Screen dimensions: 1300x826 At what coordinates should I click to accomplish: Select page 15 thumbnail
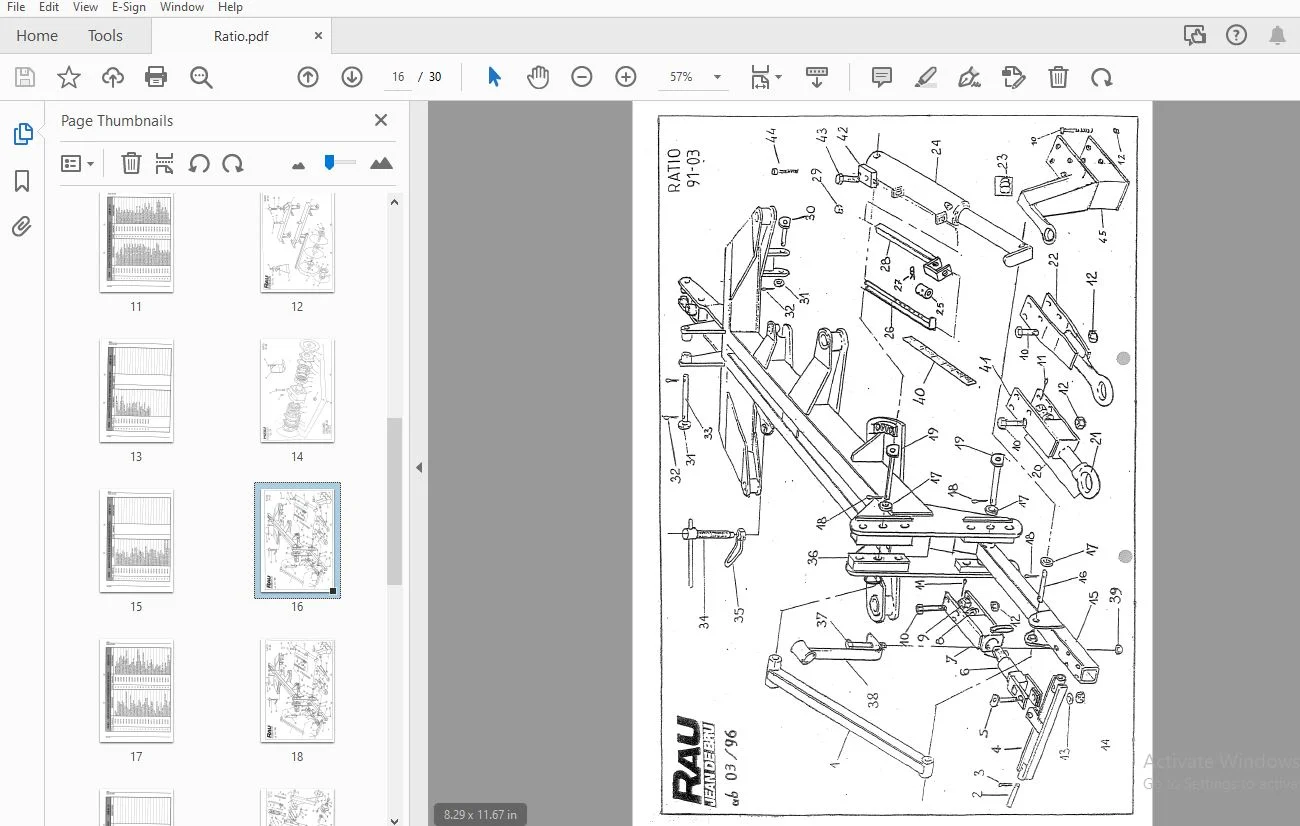pos(136,541)
